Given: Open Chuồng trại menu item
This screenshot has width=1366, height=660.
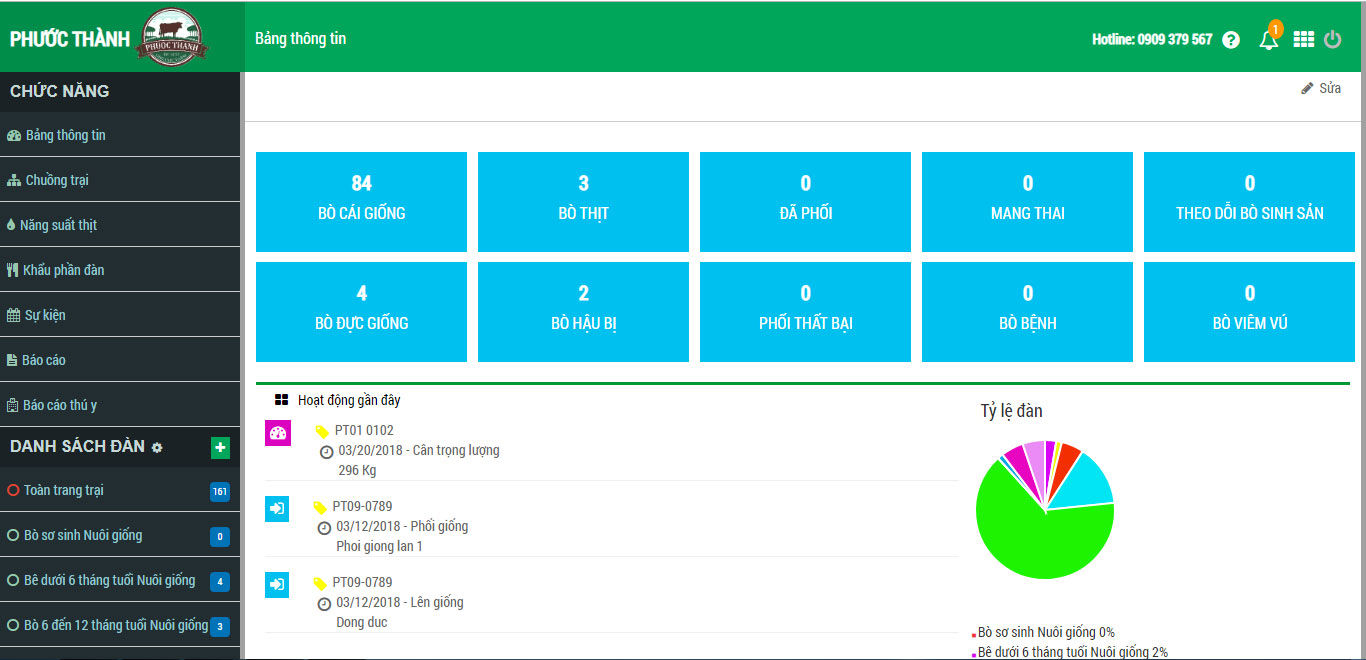Looking at the screenshot, I should [57, 180].
